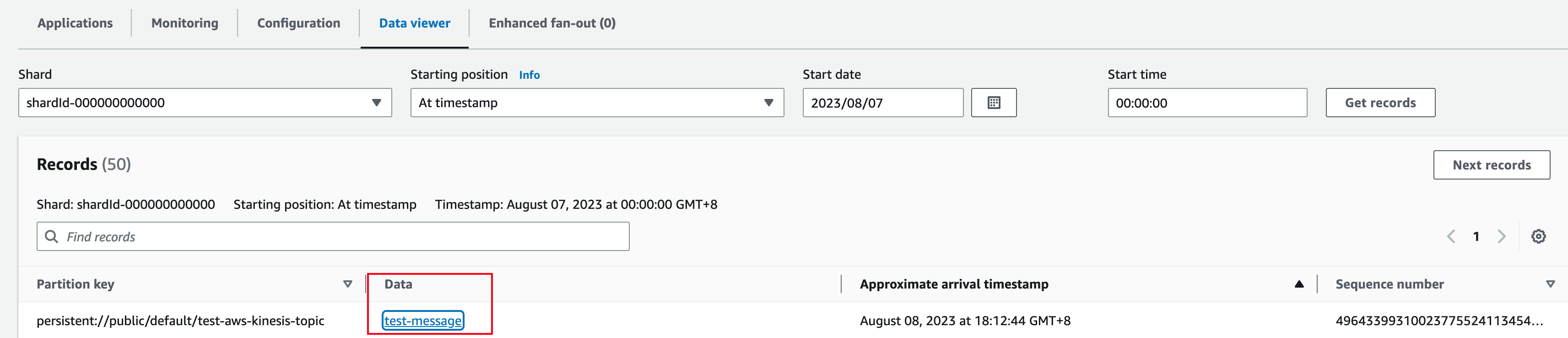
Task: Open the test-message data link
Action: (422, 320)
